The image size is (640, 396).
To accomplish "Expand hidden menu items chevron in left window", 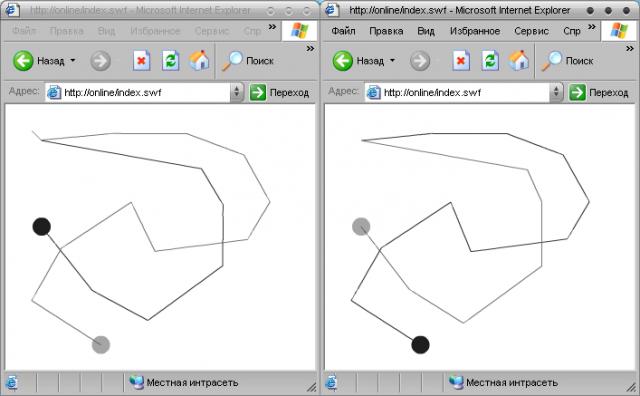I will 272,27.
